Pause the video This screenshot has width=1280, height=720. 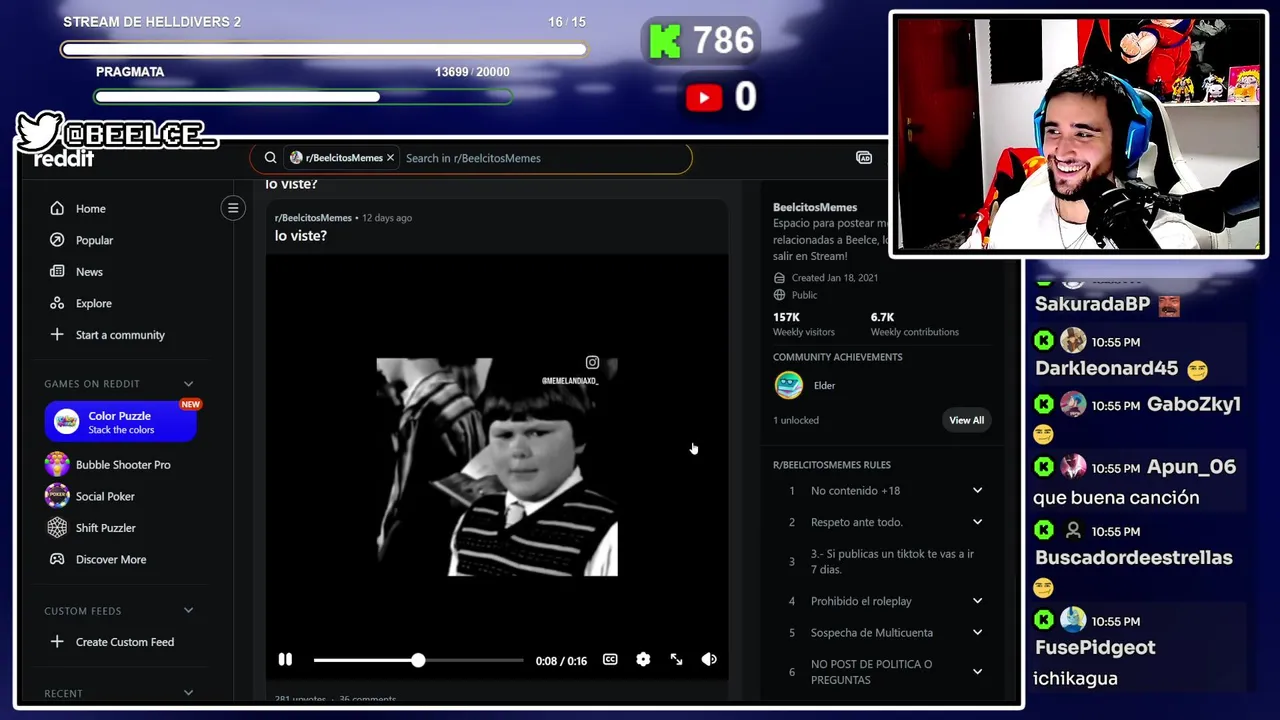(285, 660)
